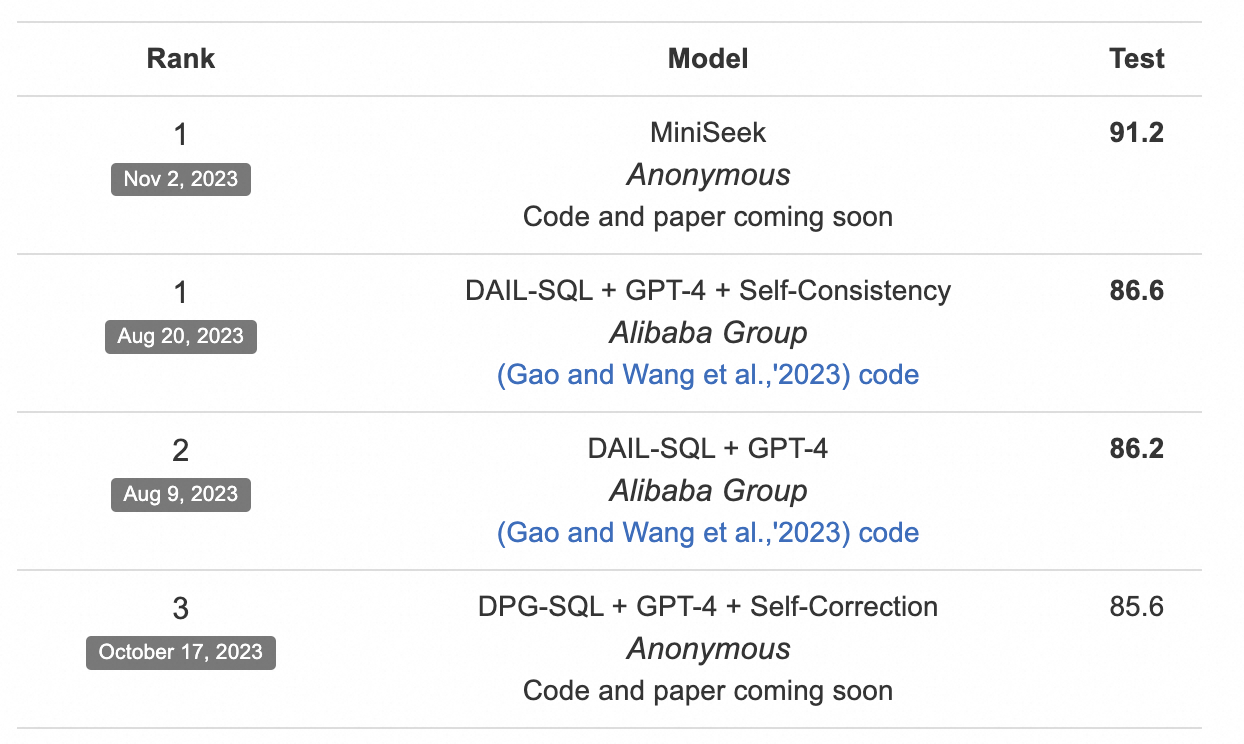
Task: Click the Nov 2, 2023 date badge
Action: pyautogui.click(x=180, y=179)
